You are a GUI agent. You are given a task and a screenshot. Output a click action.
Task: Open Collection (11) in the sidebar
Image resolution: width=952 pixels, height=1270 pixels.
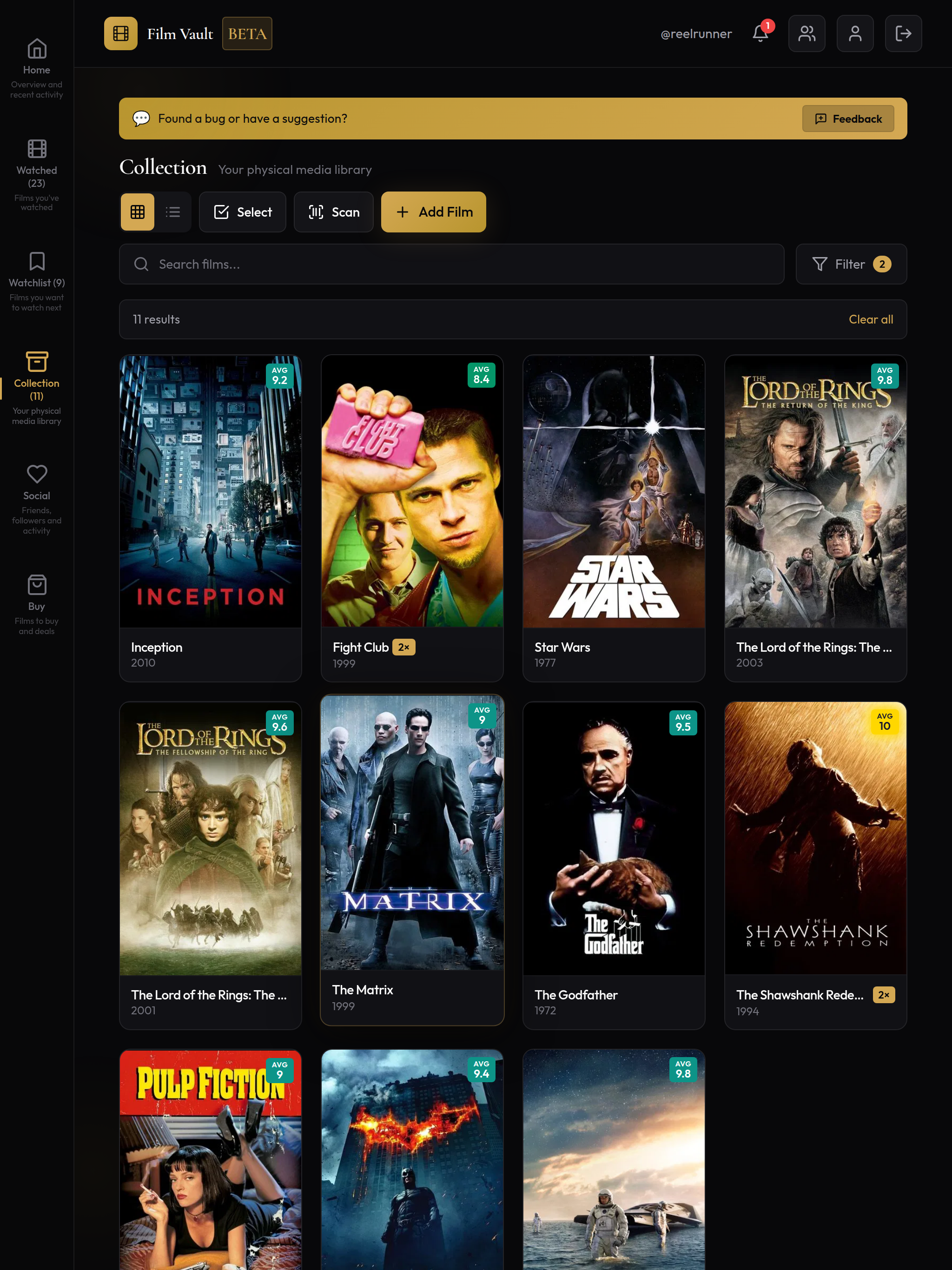[x=37, y=388]
